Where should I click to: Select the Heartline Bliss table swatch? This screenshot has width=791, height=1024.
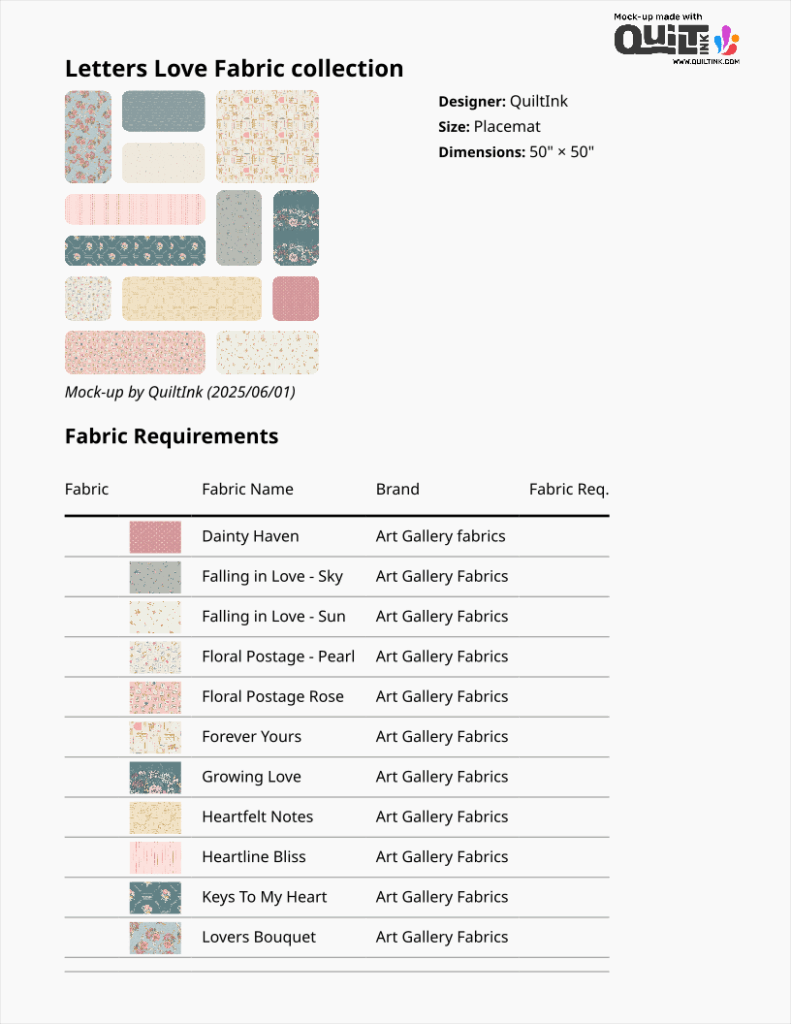pyautogui.click(x=155, y=857)
